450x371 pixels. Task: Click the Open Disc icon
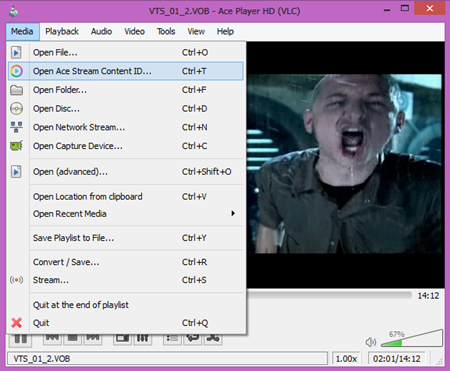tap(16, 109)
